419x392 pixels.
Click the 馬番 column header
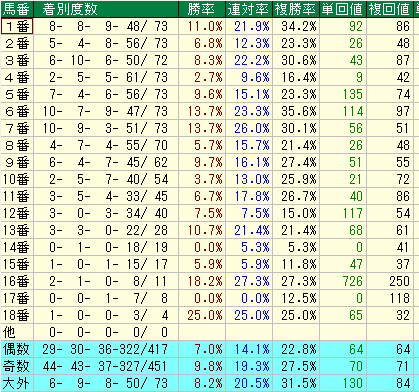17,9
